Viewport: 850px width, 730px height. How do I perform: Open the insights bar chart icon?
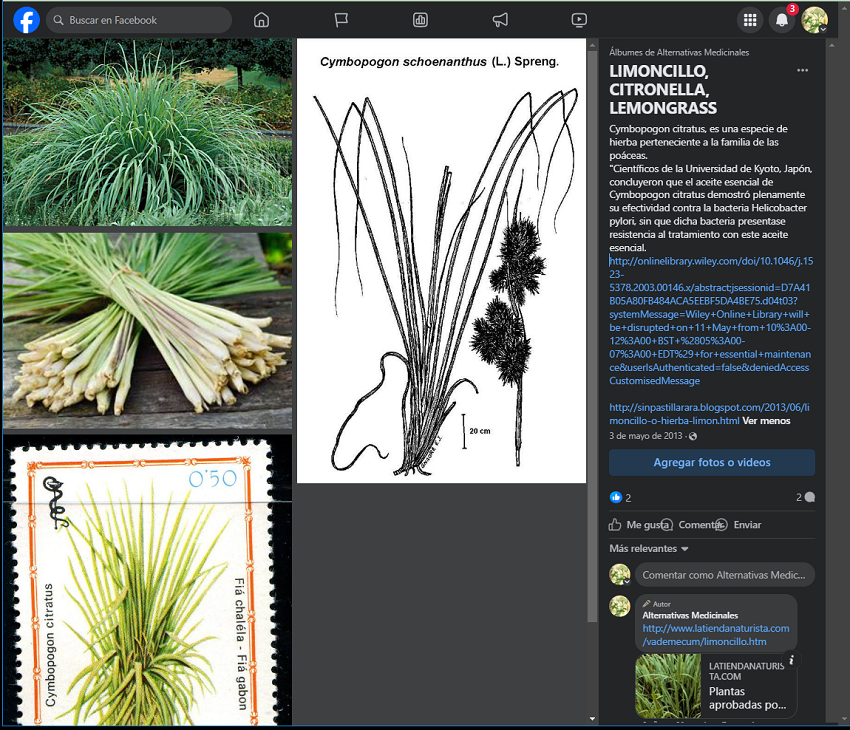(420, 20)
